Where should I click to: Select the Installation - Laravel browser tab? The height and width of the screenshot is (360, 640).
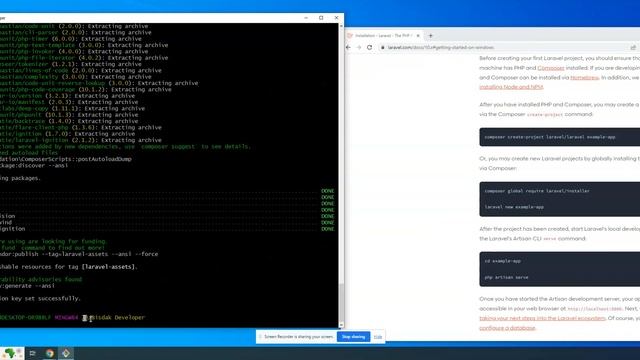coord(384,36)
